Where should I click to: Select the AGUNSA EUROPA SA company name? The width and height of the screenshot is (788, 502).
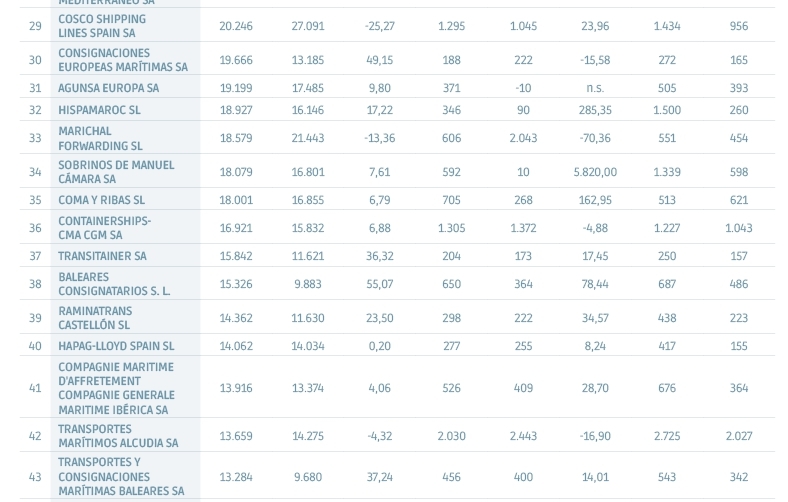(x=108, y=88)
